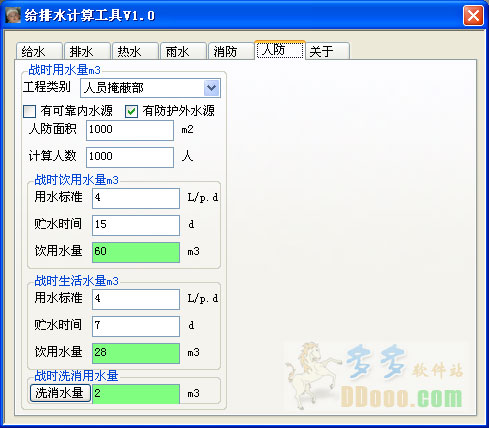Screen dimensions: 489x428
Task: Click the 工程类别 label
Action: coord(47,87)
